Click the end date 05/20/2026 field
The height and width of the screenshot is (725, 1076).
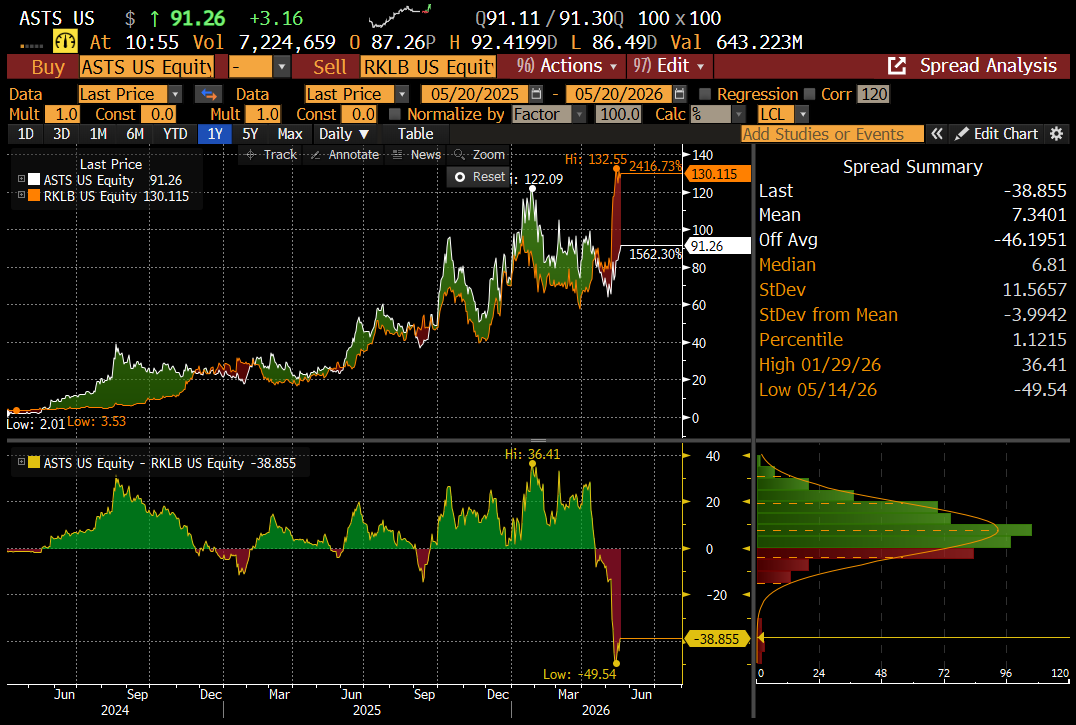618,94
